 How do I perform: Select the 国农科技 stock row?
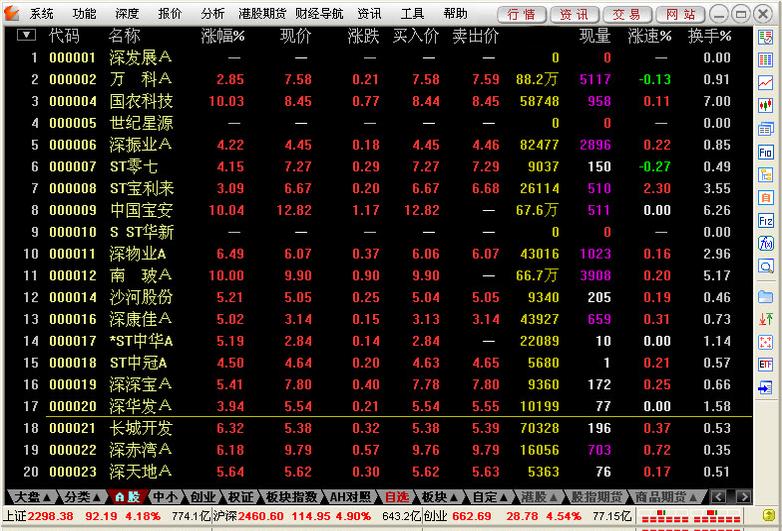[378, 101]
